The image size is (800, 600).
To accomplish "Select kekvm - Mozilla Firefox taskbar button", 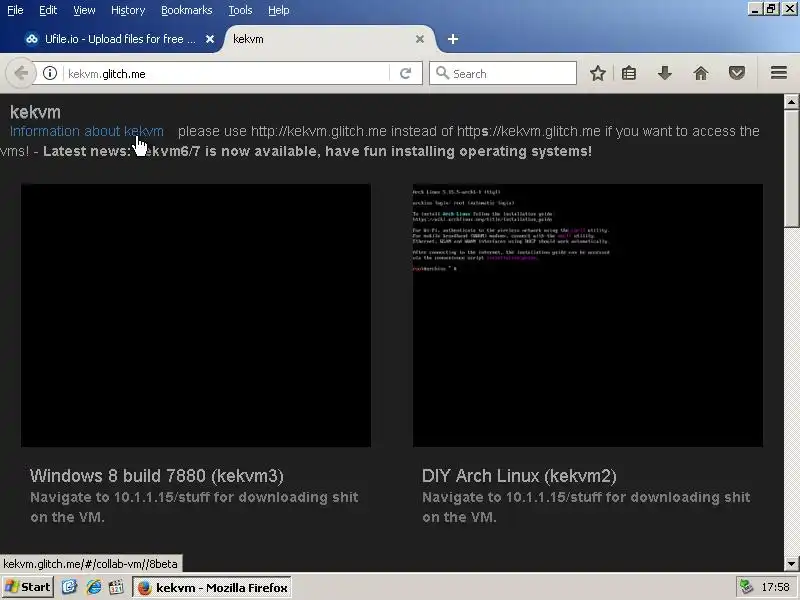I will tap(212, 588).
